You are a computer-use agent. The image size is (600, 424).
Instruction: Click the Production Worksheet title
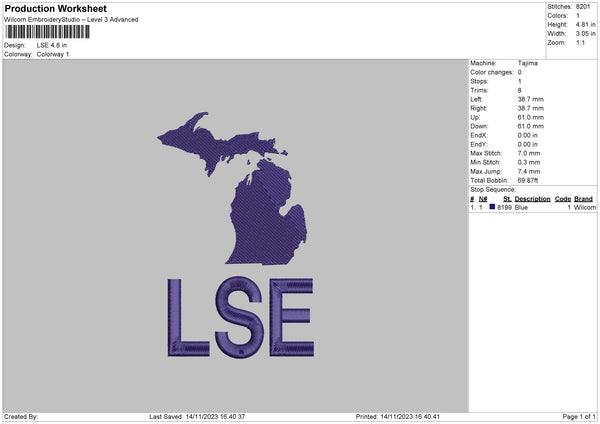tap(55, 8)
